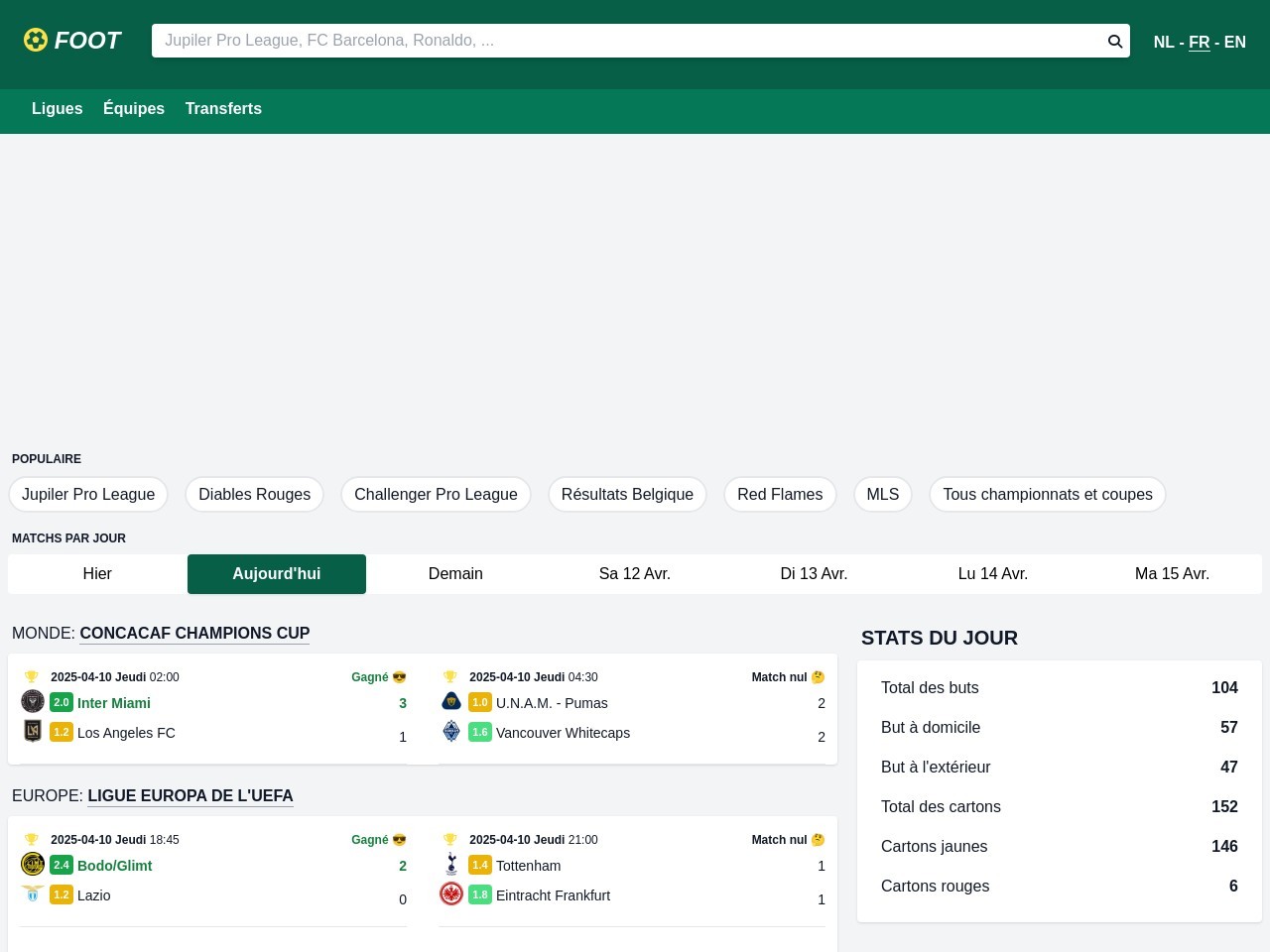
Task: Click the search magnifier icon
Action: click(1115, 41)
